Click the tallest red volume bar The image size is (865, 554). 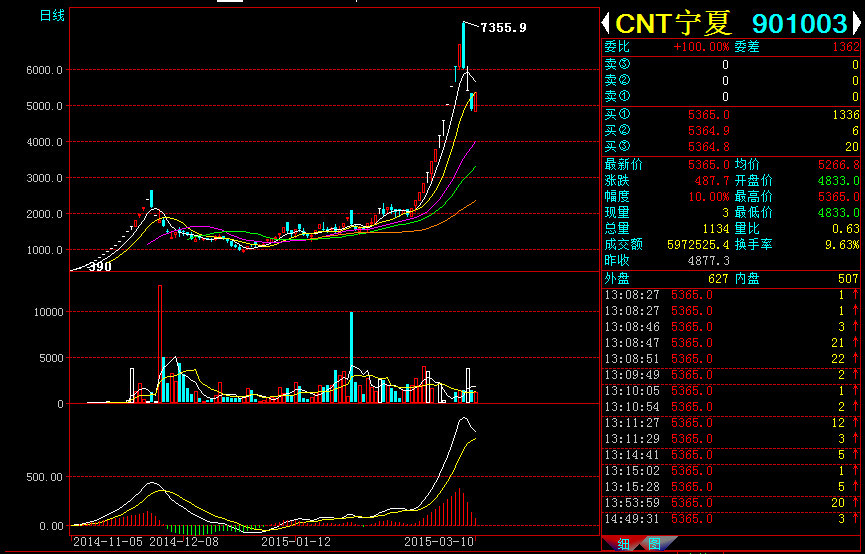[x=160, y=344]
